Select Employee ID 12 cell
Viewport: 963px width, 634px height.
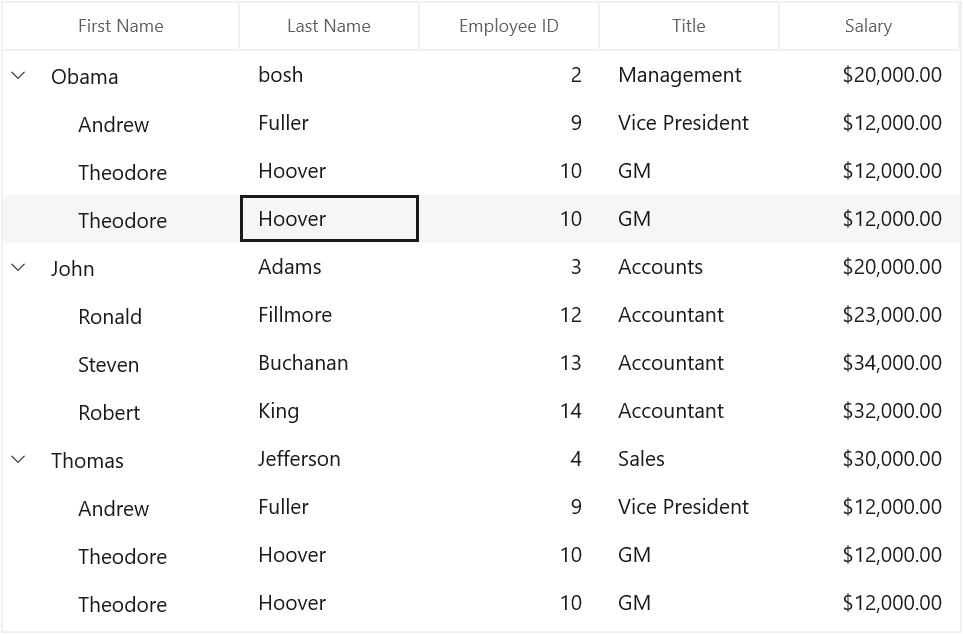pos(509,315)
